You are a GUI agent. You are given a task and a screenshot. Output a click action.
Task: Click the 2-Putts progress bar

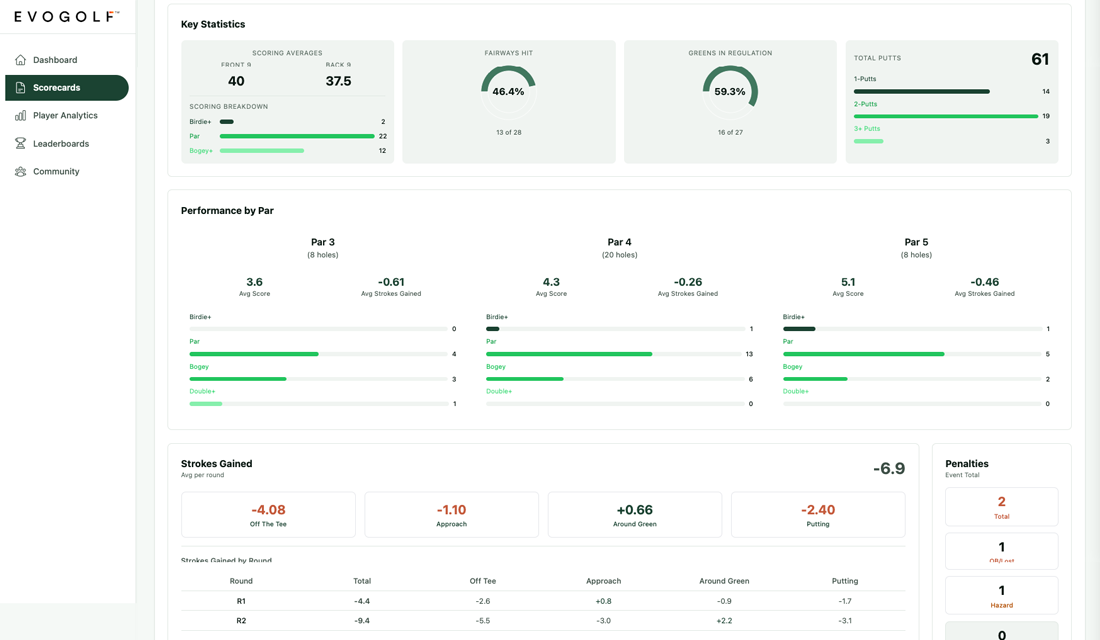946,116
